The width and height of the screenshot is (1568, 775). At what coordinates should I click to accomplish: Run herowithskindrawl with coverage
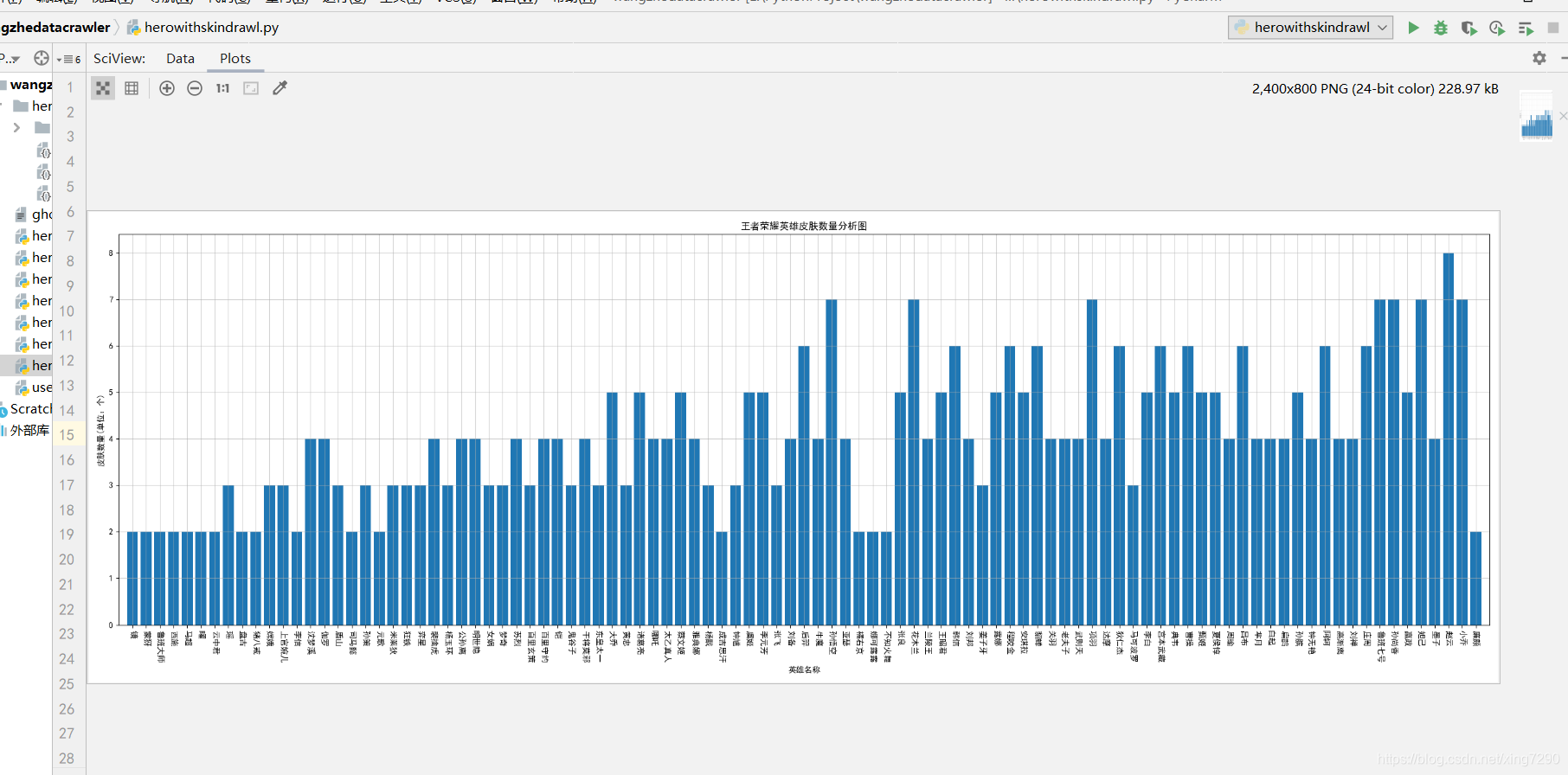1468,28
